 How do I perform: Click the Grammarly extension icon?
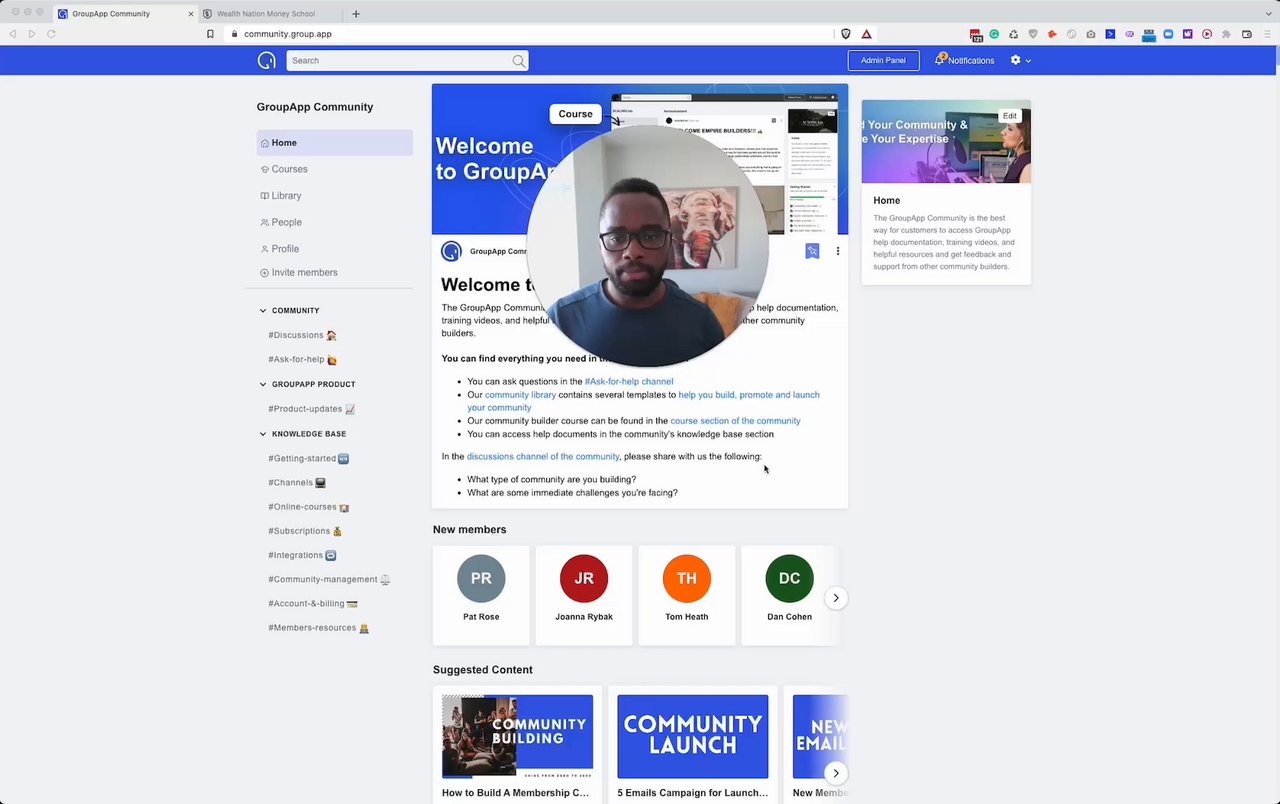click(x=994, y=34)
